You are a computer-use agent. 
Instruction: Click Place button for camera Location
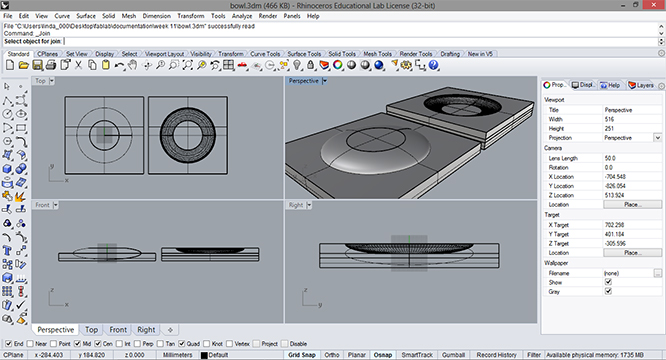[x=632, y=205]
